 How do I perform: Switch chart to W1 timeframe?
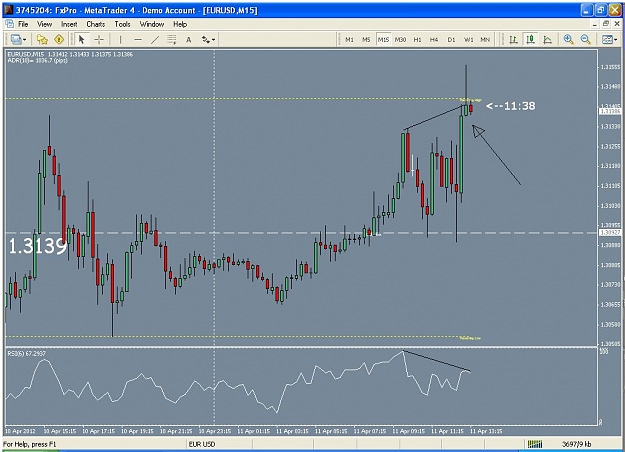[x=468, y=39]
